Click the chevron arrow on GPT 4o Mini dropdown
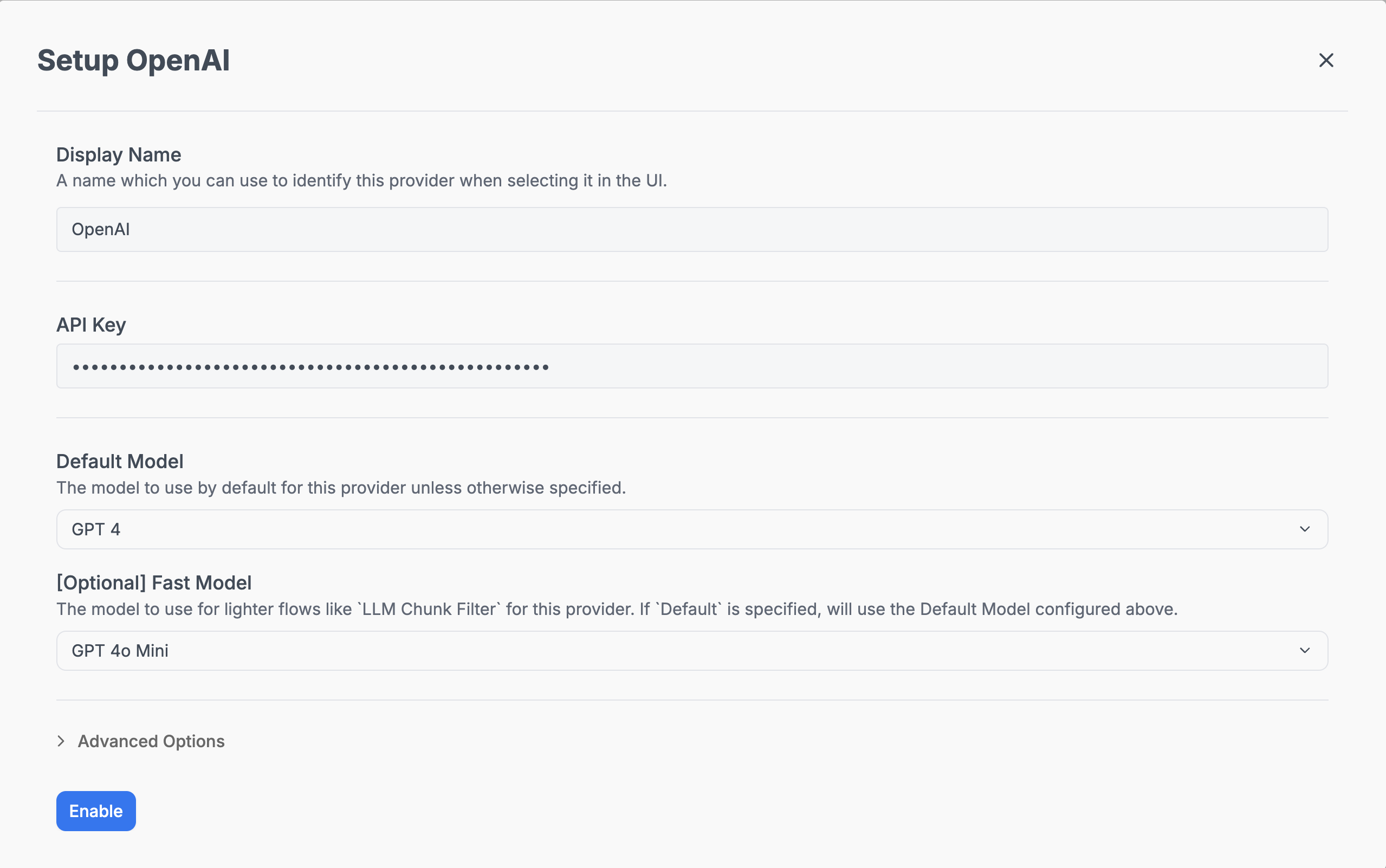This screenshot has height=868, width=1386. [x=1305, y=650]
